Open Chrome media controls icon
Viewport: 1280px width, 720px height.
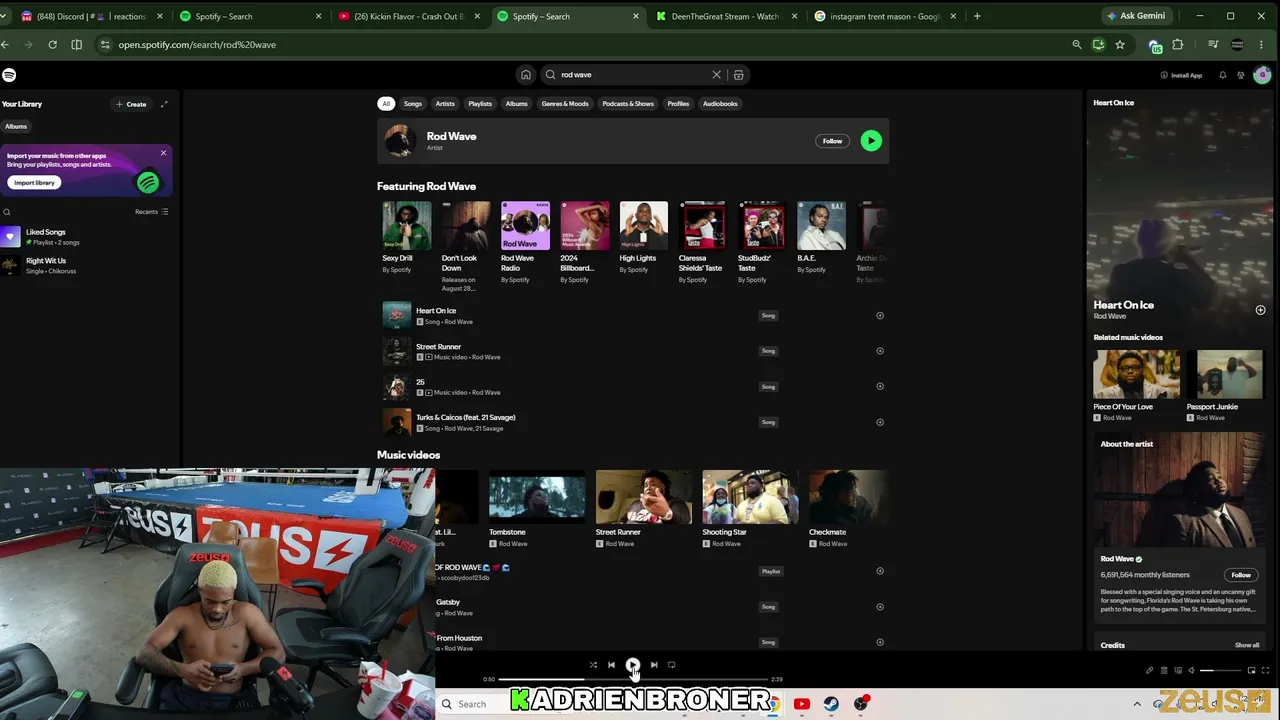1213,45
